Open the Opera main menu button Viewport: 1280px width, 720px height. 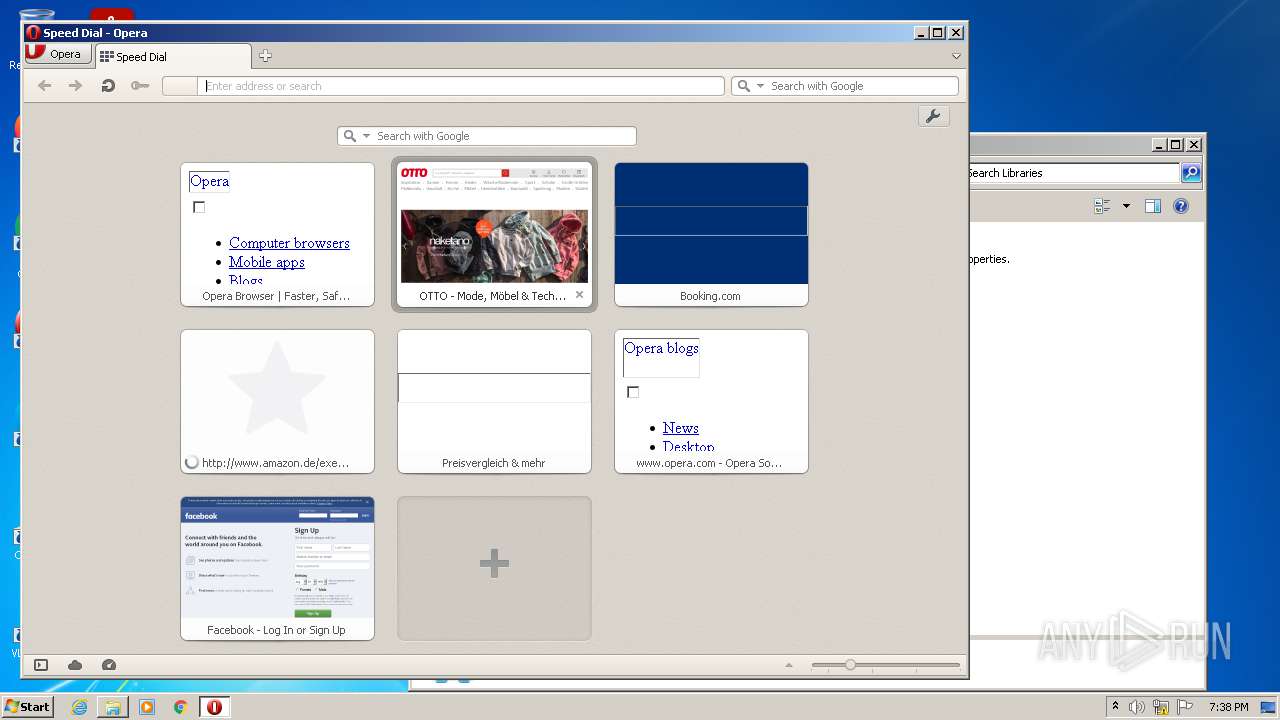[x=56, y=54]
